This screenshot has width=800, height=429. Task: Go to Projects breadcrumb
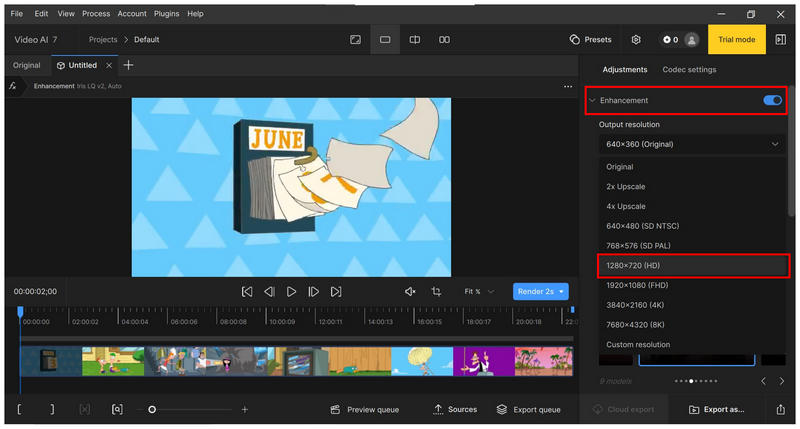click(x=103, y=39)
